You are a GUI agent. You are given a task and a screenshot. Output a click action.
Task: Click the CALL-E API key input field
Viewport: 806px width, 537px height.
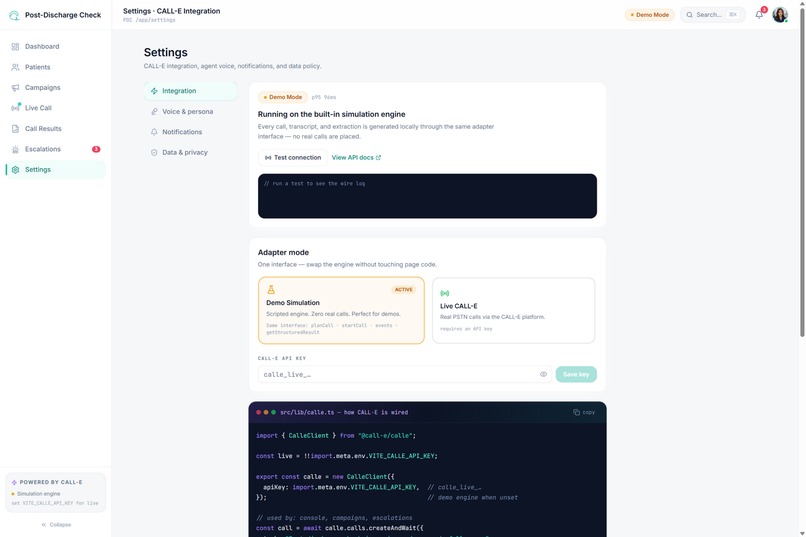pos(405,375)
